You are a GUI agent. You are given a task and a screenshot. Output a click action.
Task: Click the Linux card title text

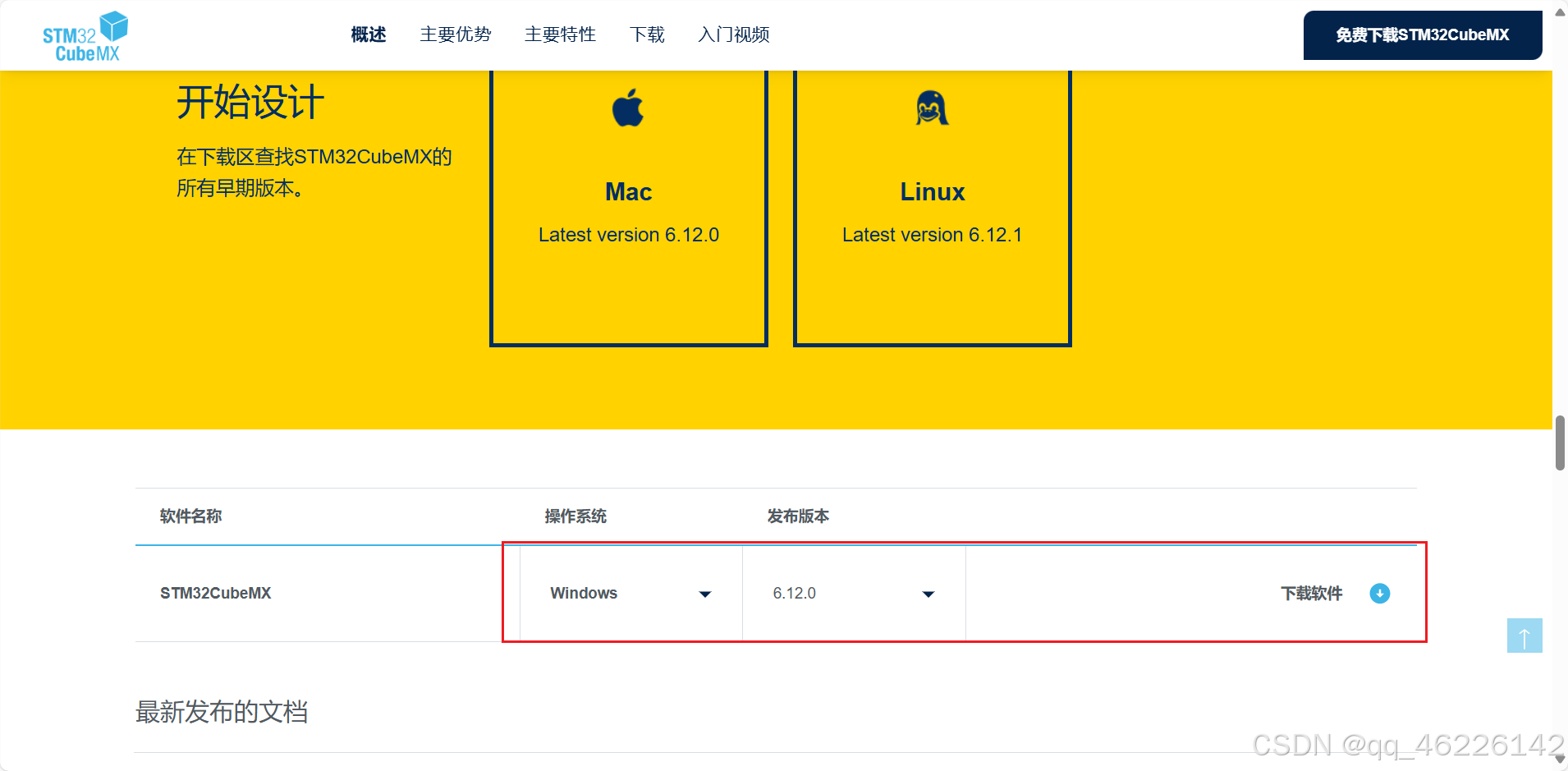(933, 192)
